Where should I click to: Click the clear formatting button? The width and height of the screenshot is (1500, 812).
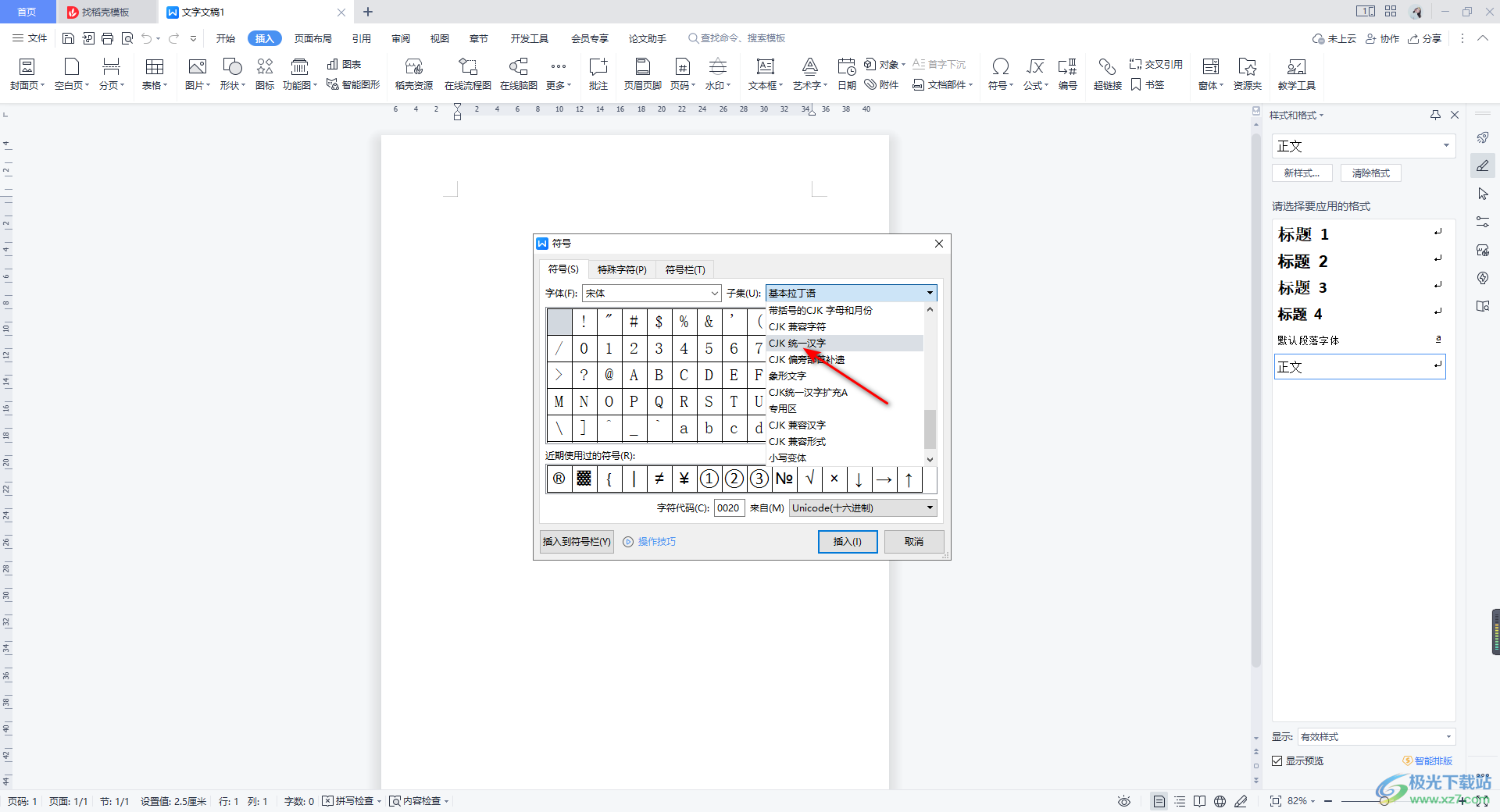1371,173
